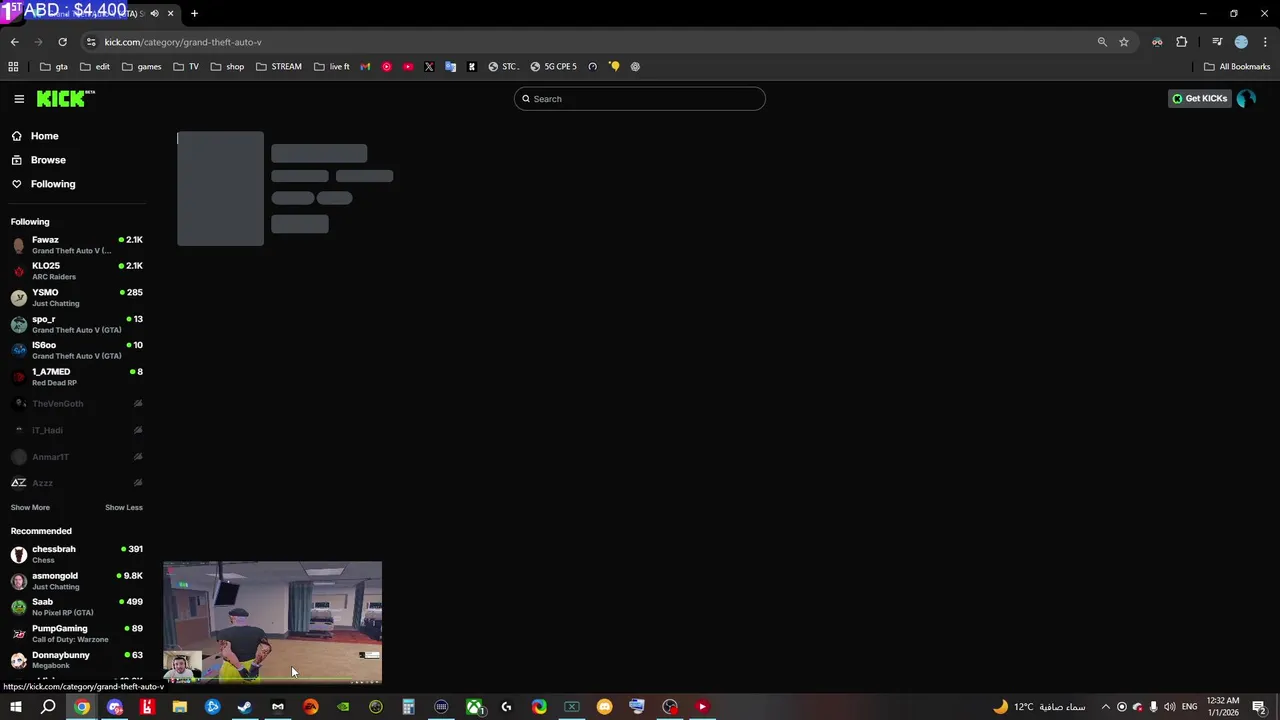Image resolution: width=1280 pixels, height=720 pixels.
Task: Open the edit bookmark folder
Action: (x=95, y=67)
